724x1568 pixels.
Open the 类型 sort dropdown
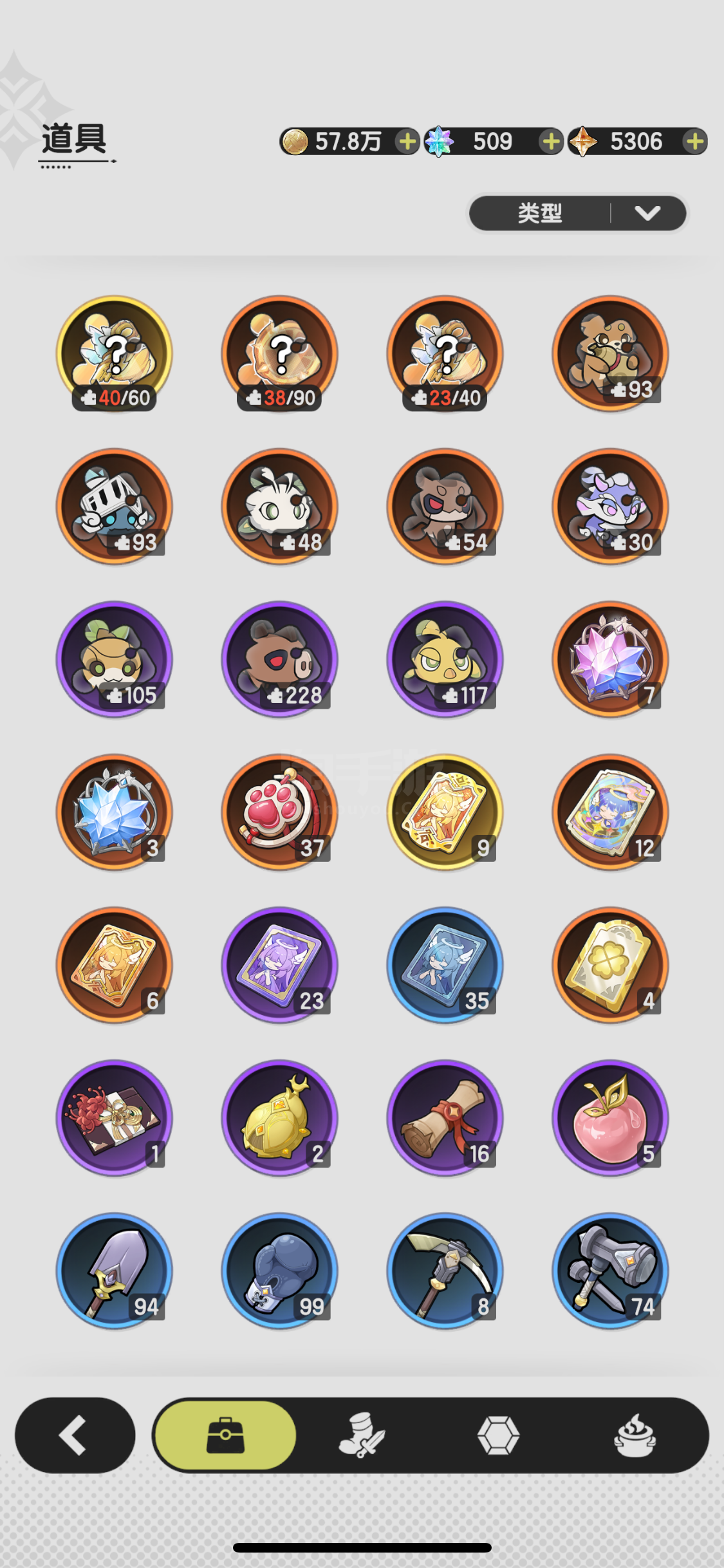coord(577,213)
